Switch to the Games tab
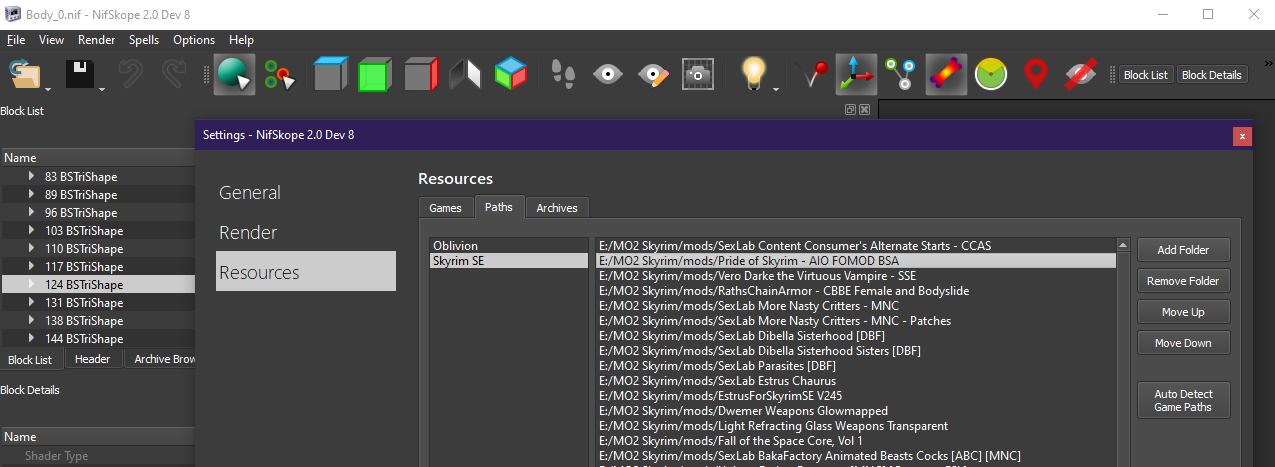1275x467 pixels. pyautogui.click(x=446, y=207)
